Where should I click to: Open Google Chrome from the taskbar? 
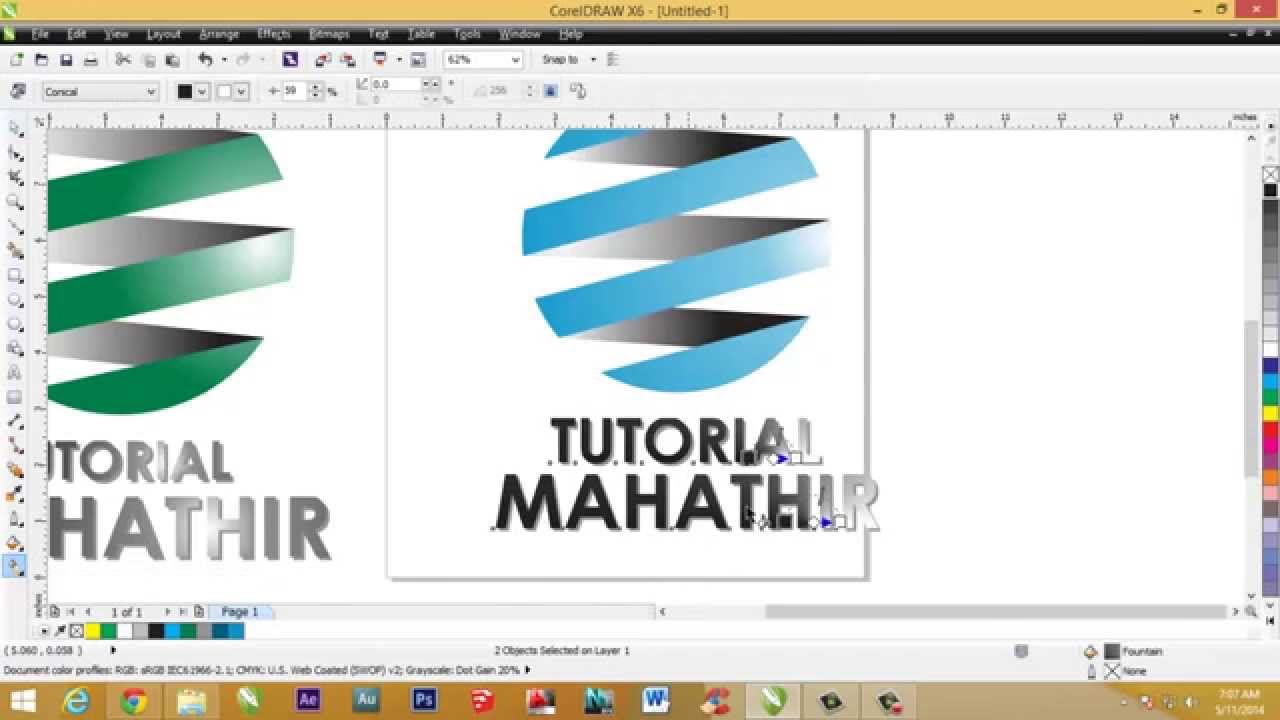[133, 701]
